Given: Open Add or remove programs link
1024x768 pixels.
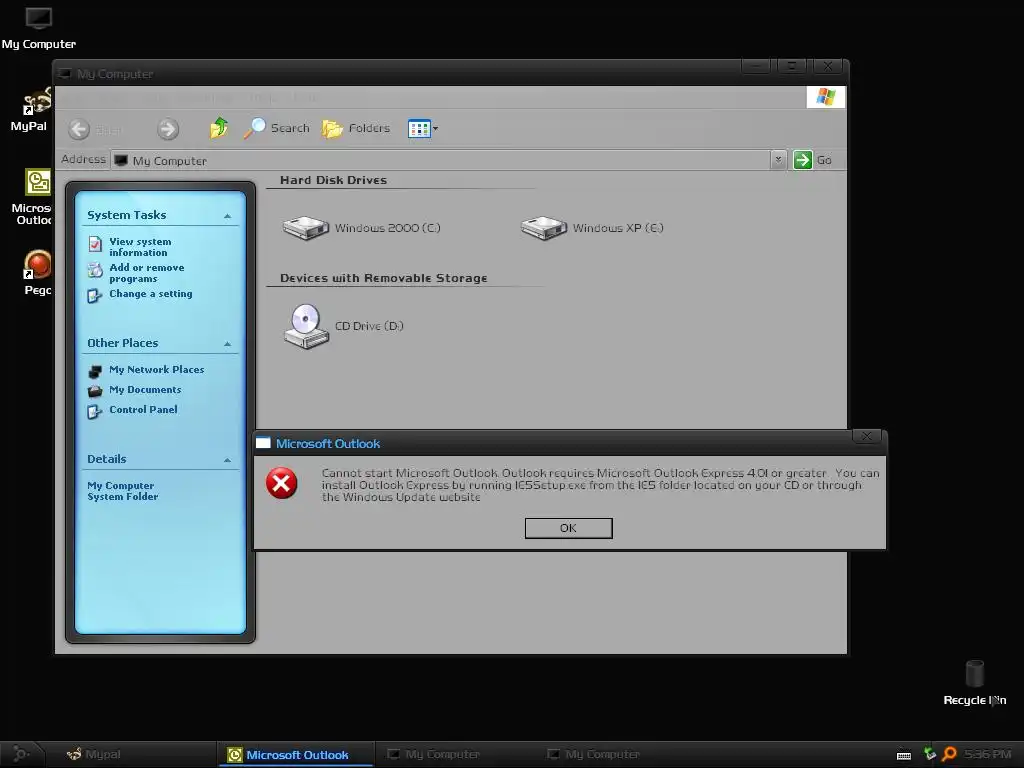Looking at the screenshot, I should pyautogui.click(x=147, y=273).
